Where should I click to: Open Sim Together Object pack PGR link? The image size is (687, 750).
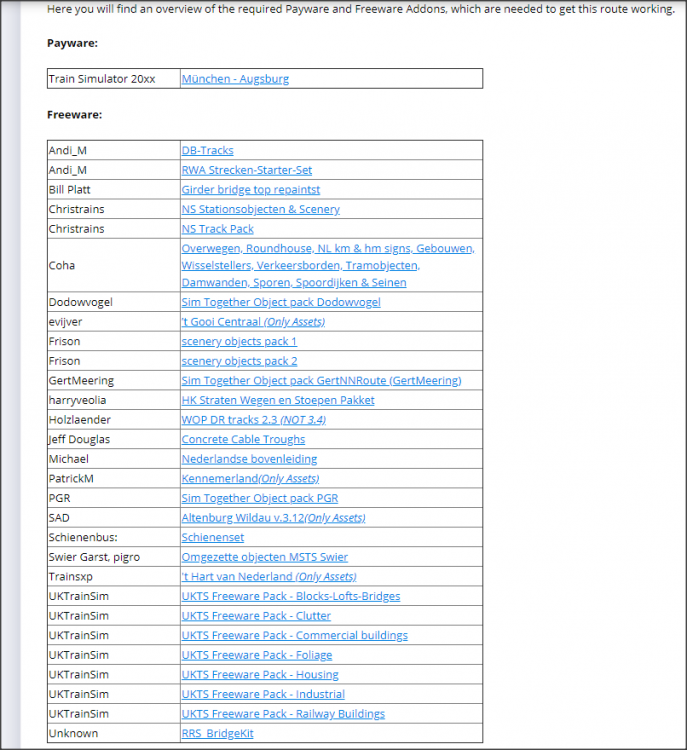click(x=260, y=498)
